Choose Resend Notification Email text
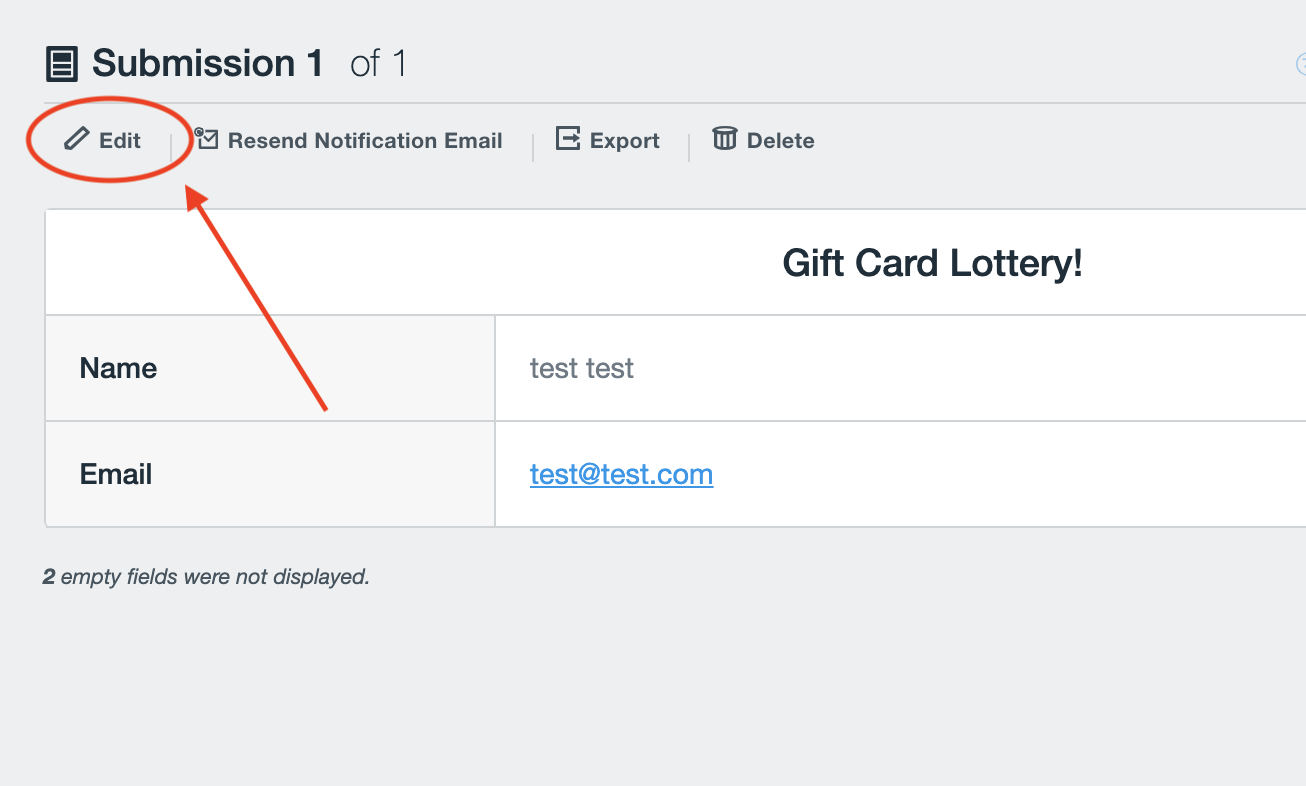 (x=365, y=141)
